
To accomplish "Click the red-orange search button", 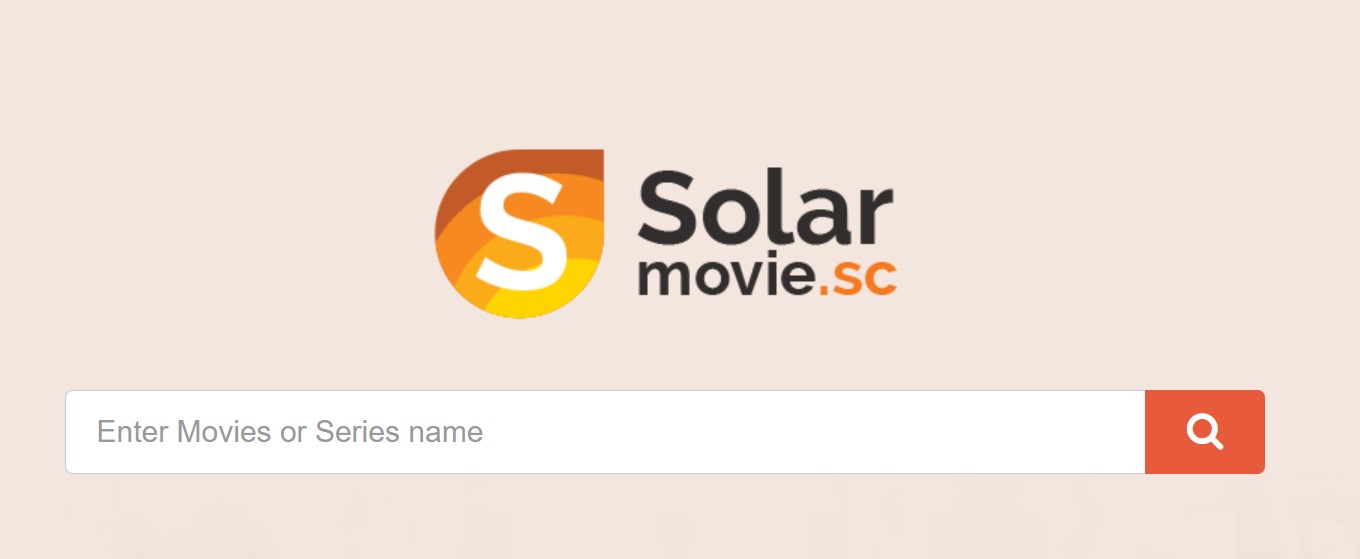I will click(1205, 432).
